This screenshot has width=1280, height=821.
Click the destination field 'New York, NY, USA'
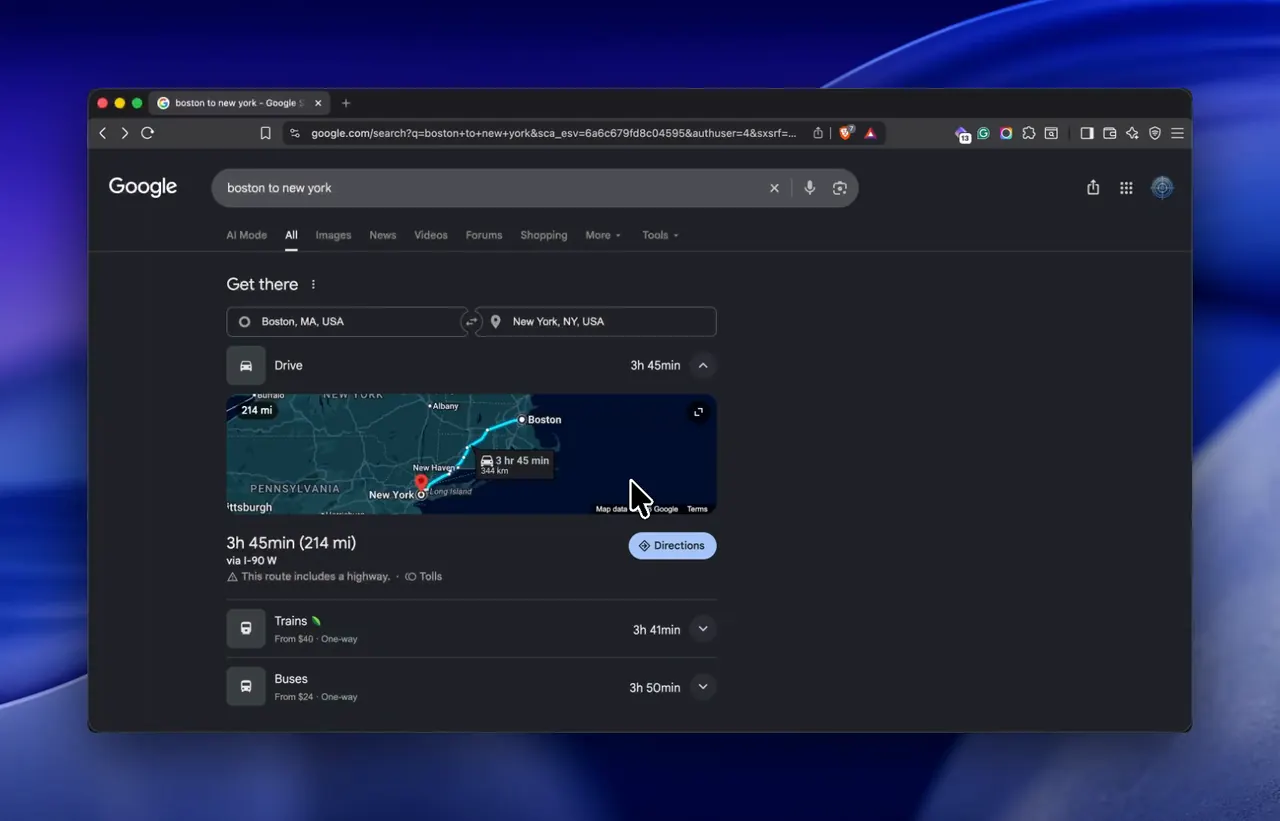[x=596, y=322]
